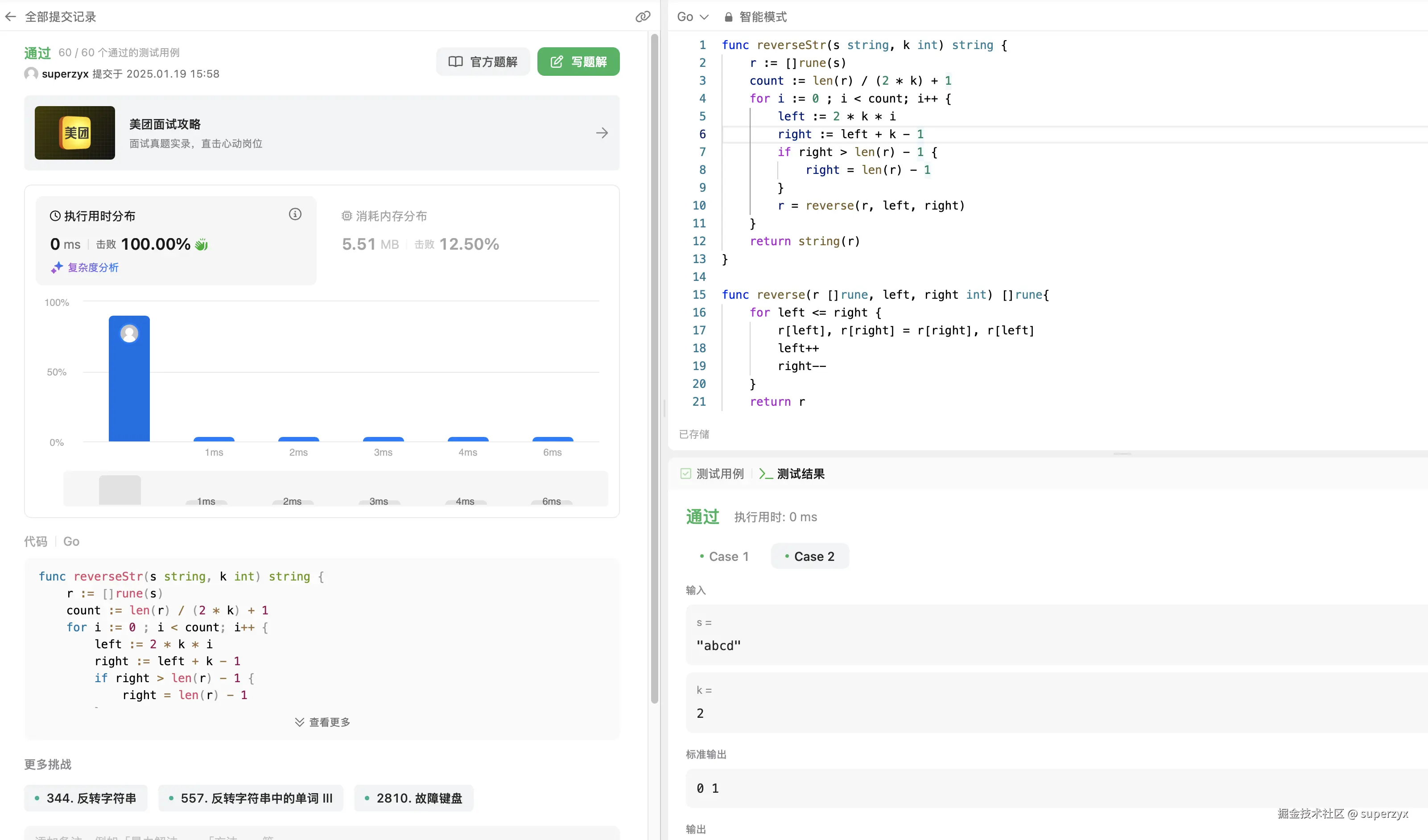The width and height of the screenshot is (1428, 840).
Task: Open the 官方题解 button
Action: (483, 62)
